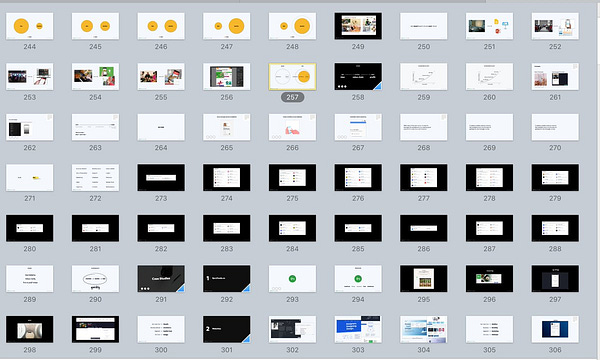Open the Case Studies slide 291
The image size is (600, 360).
[161, 279]
